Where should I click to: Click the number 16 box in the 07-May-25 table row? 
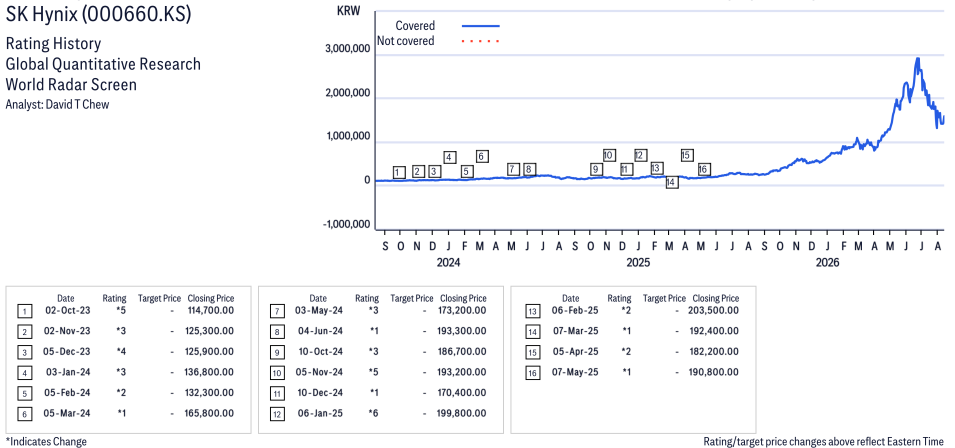pyautogui.click(x=532, y=373)
